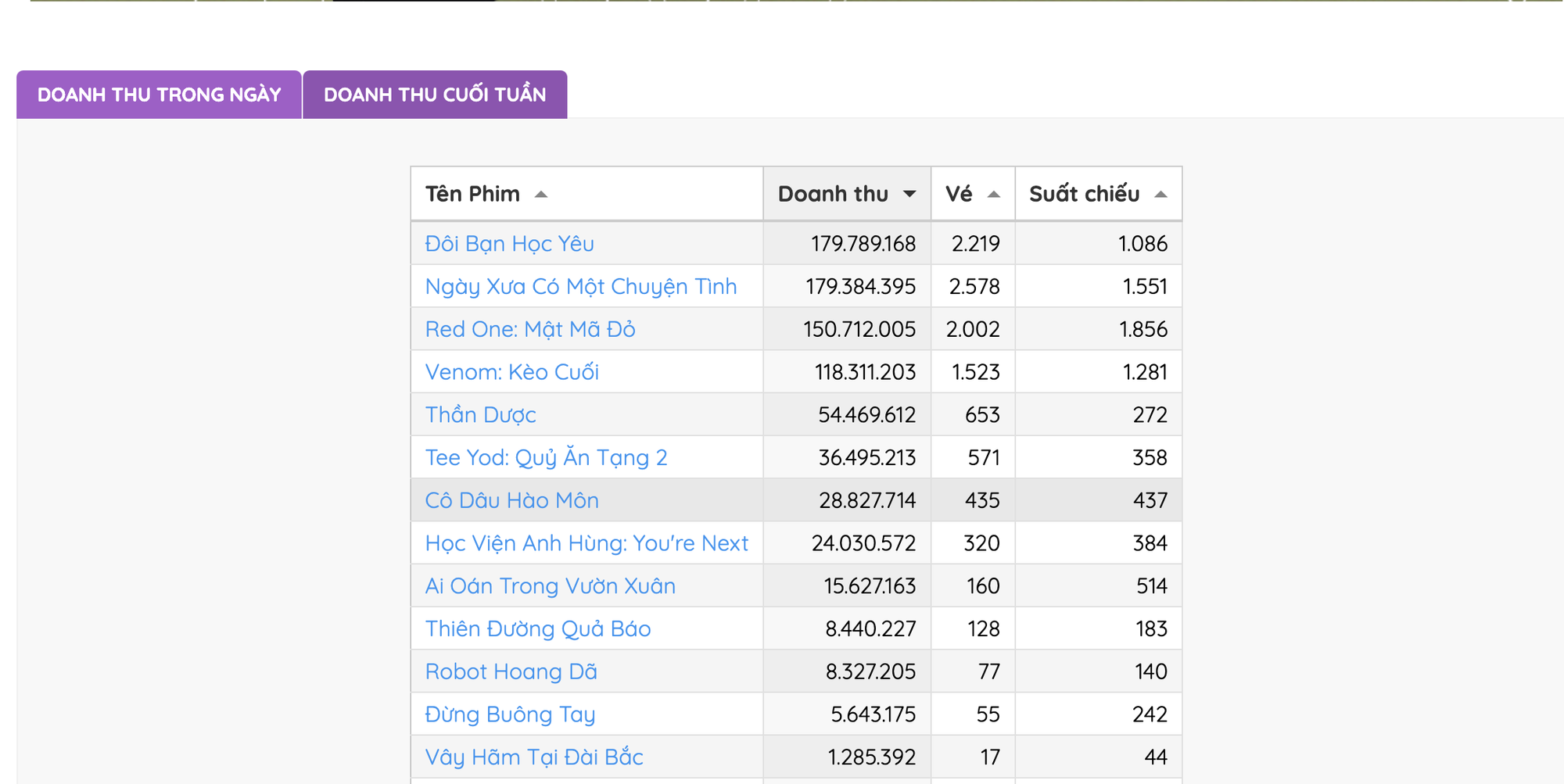Click the Doanh thu descending sort arrow
Image resolution: width=1564 pixels, height=784 pixels.
point(909,195)
